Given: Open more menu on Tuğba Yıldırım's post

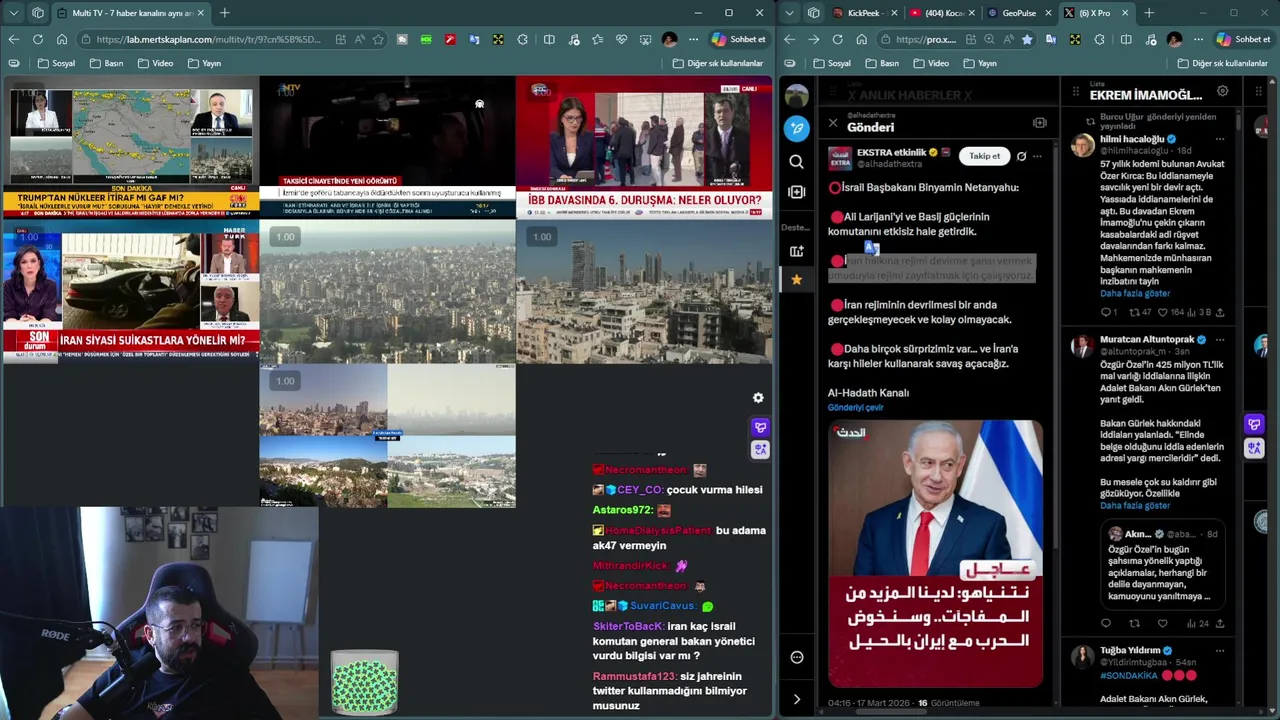Looking at the screenshot, I should (x=1220, y=650).
